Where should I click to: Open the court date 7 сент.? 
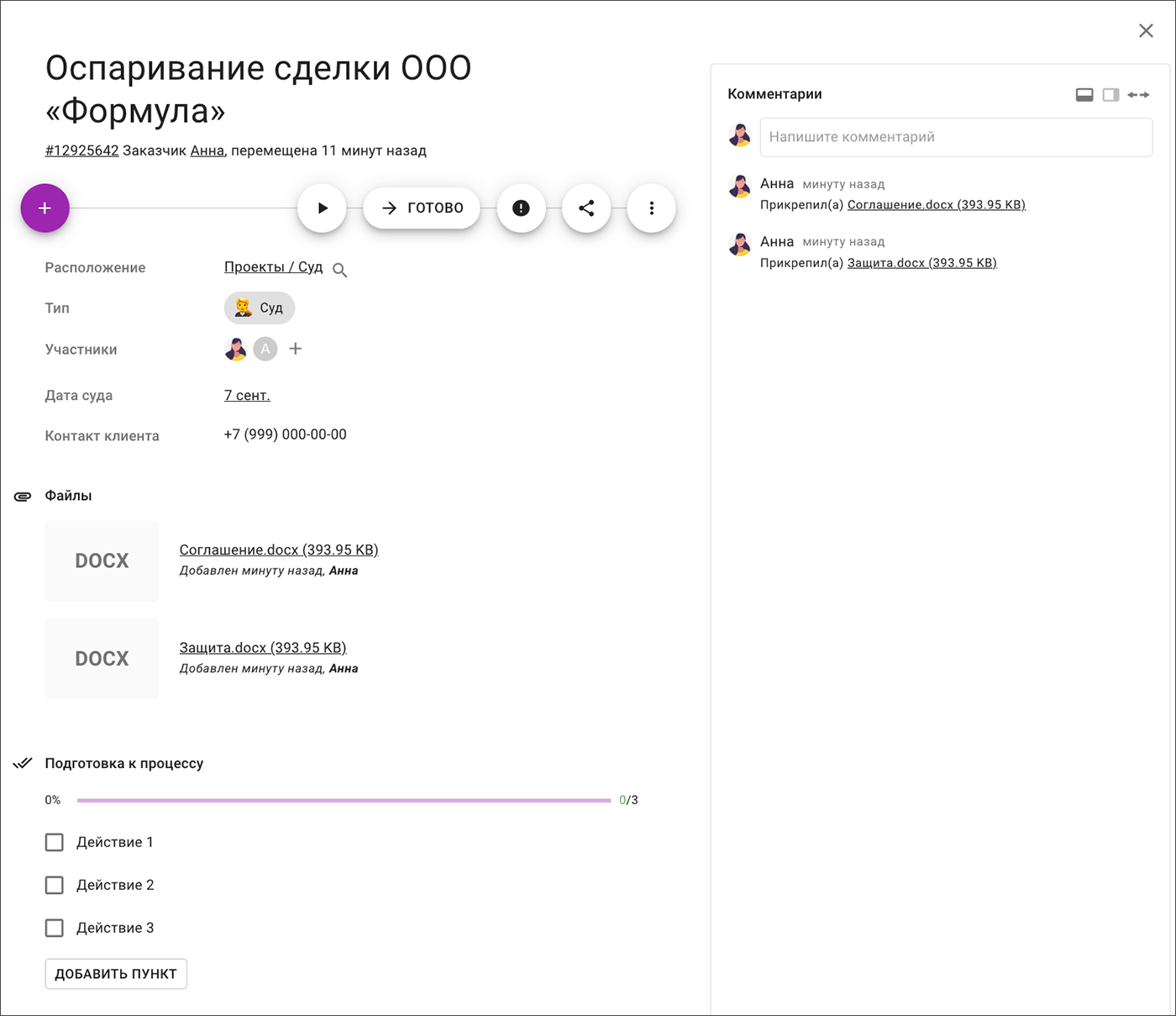click(247, 396)
